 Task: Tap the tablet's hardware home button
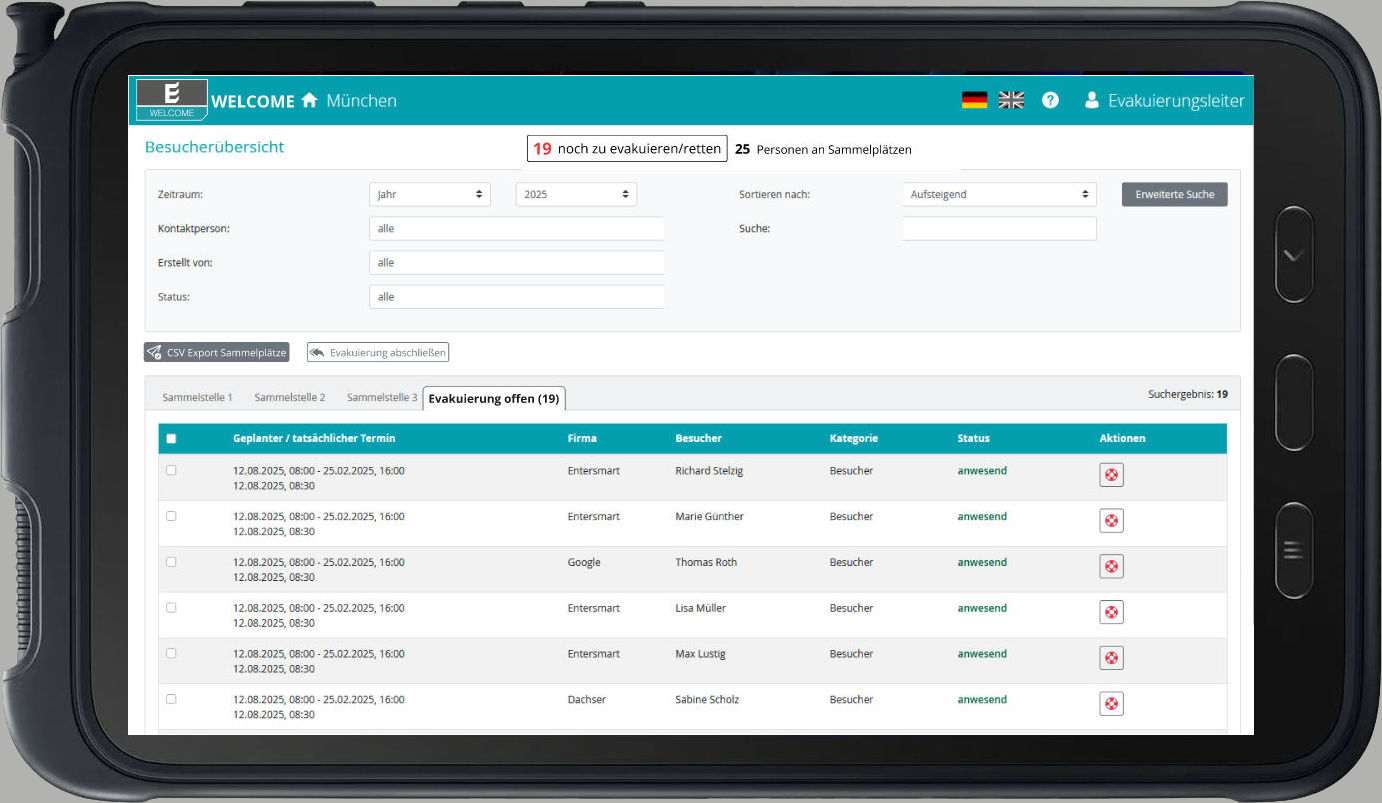[1294, 402]
